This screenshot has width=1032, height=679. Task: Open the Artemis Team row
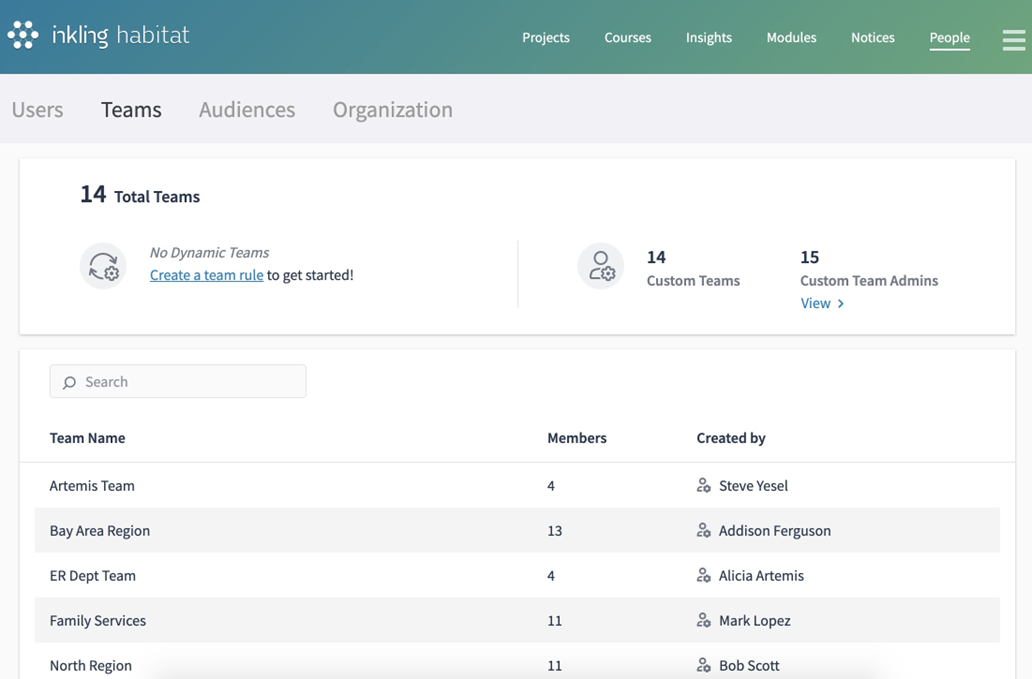(92, 486)
